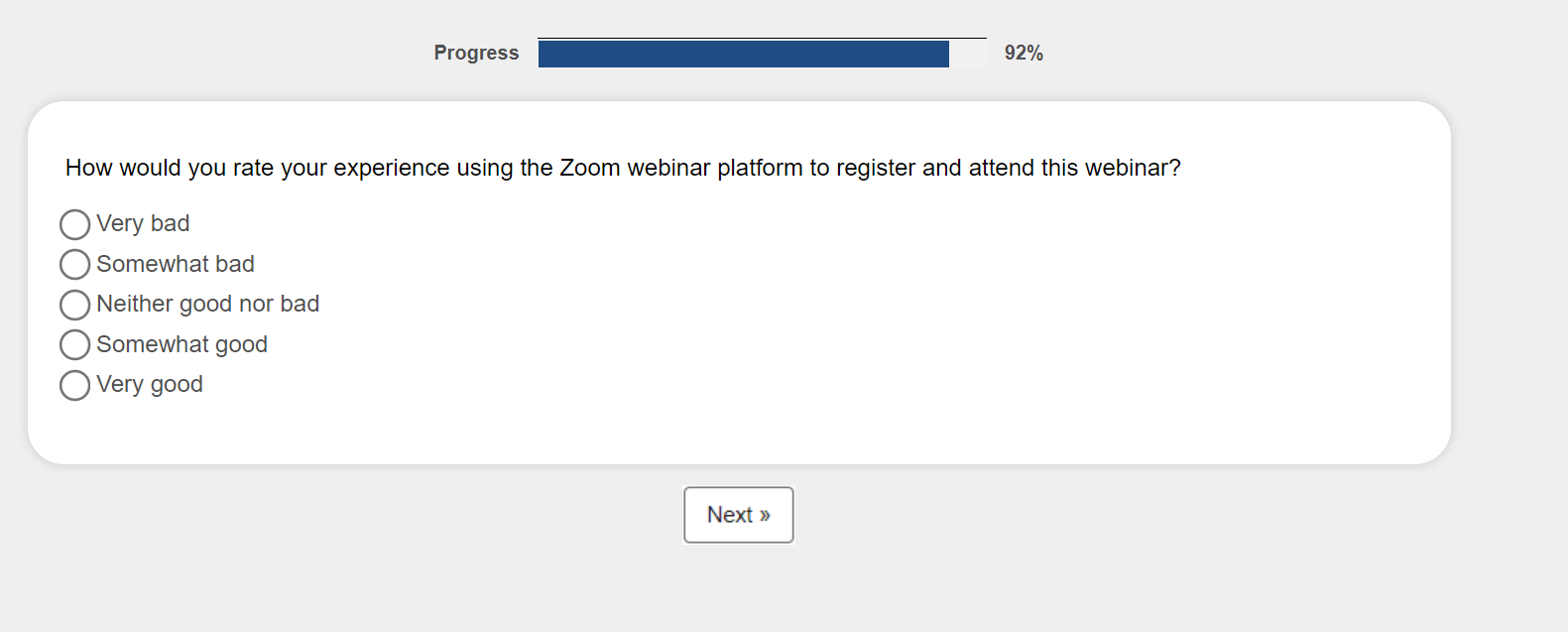Click the "Neither good nor bad" label text

(207, 304)
